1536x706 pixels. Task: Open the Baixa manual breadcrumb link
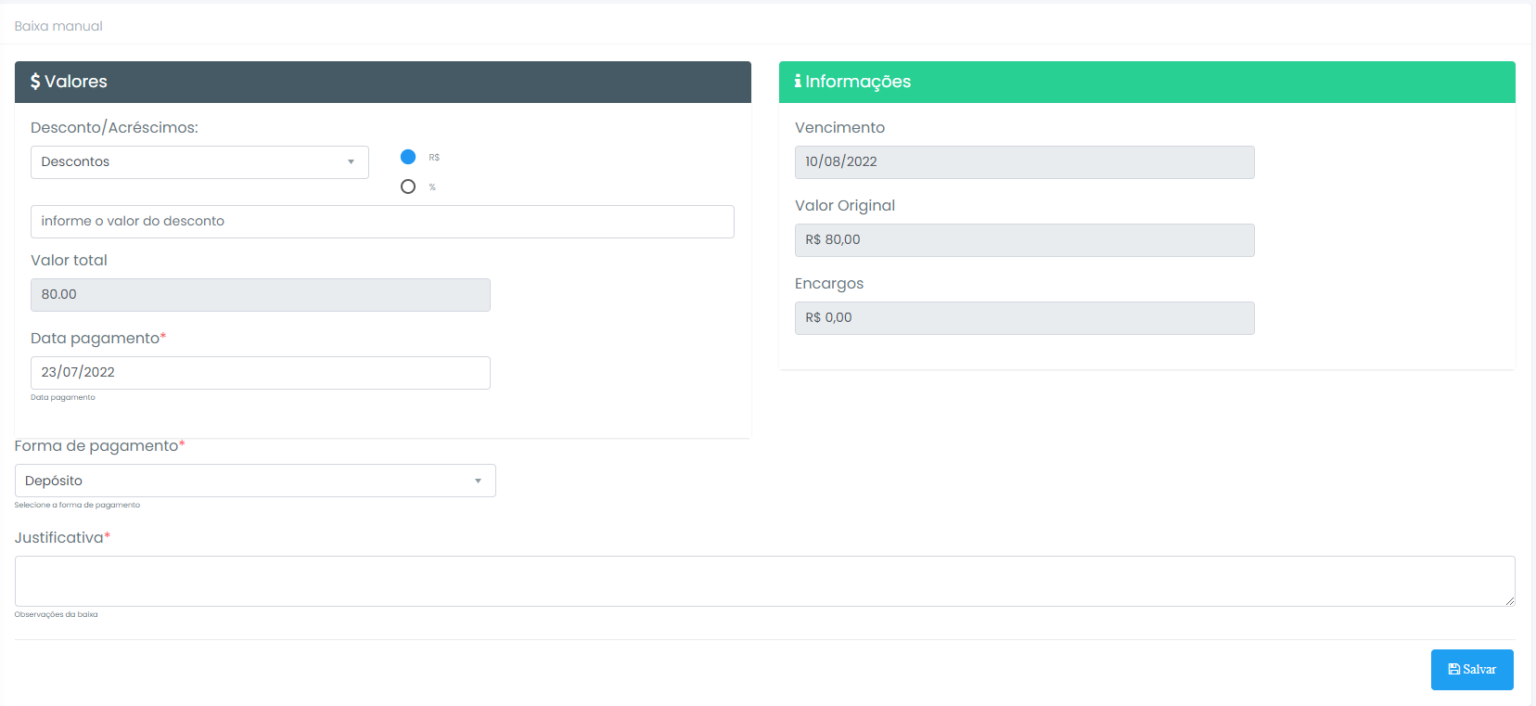57,26
